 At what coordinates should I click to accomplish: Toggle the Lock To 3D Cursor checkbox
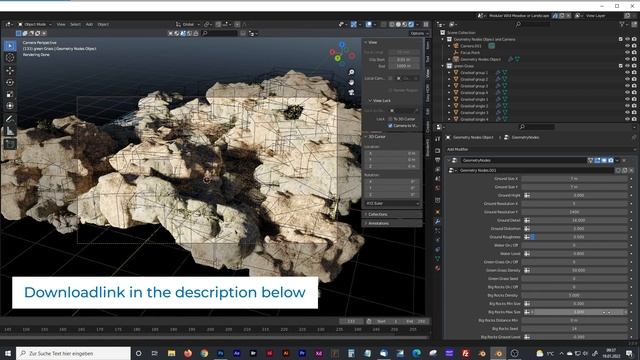390,119
